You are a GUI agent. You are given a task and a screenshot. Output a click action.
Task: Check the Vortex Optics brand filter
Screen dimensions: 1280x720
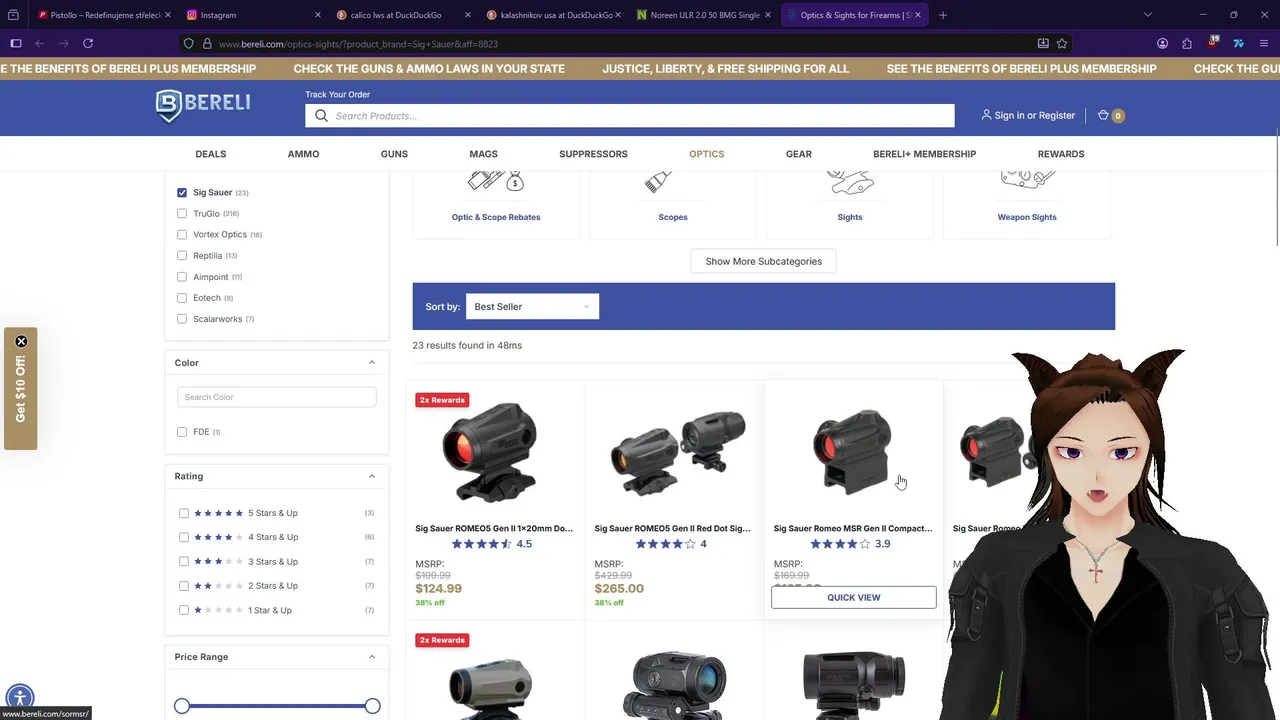coord(182,234)
